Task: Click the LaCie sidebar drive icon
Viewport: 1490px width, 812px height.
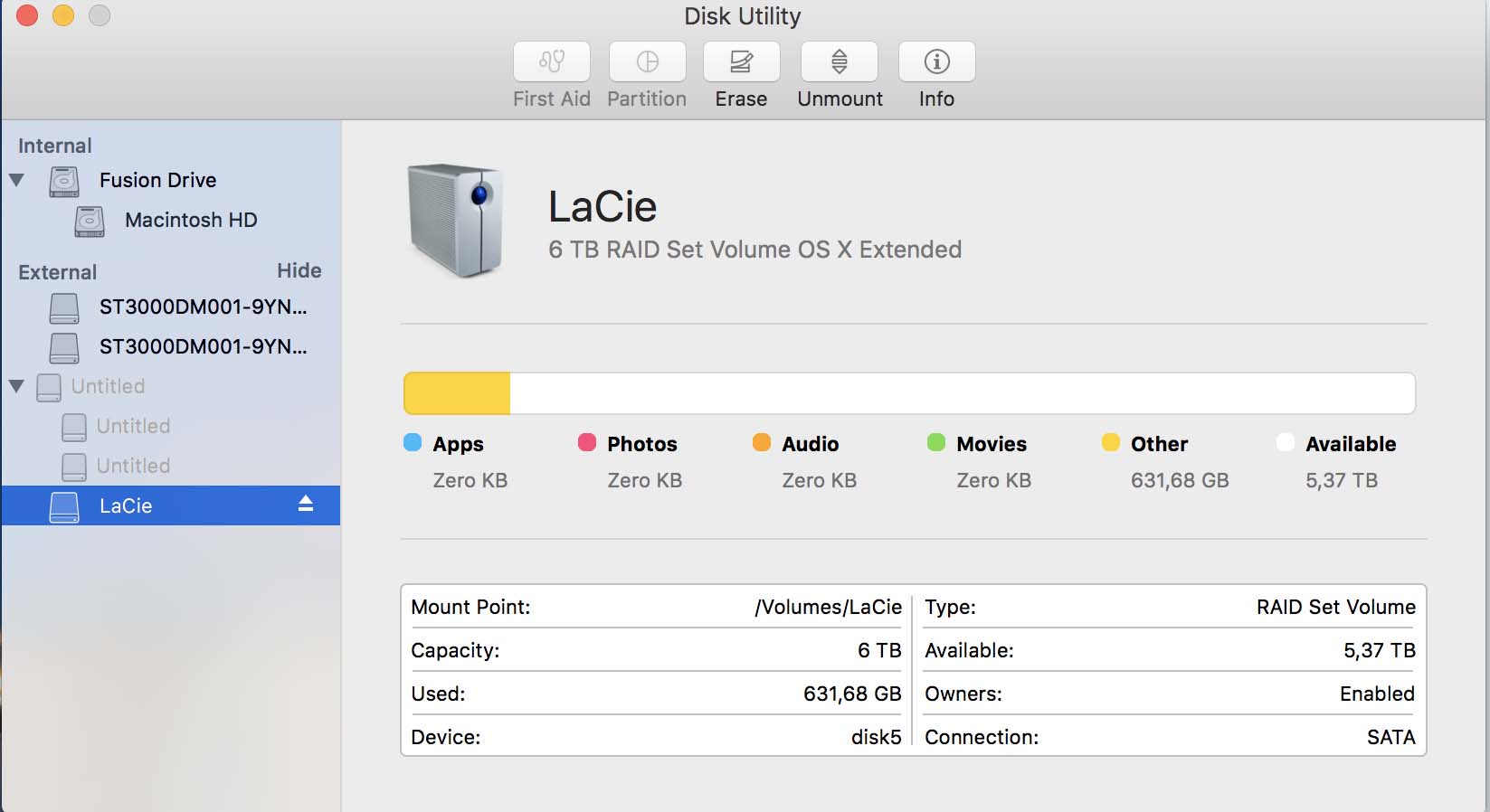Action: click(x=64, y=506)
